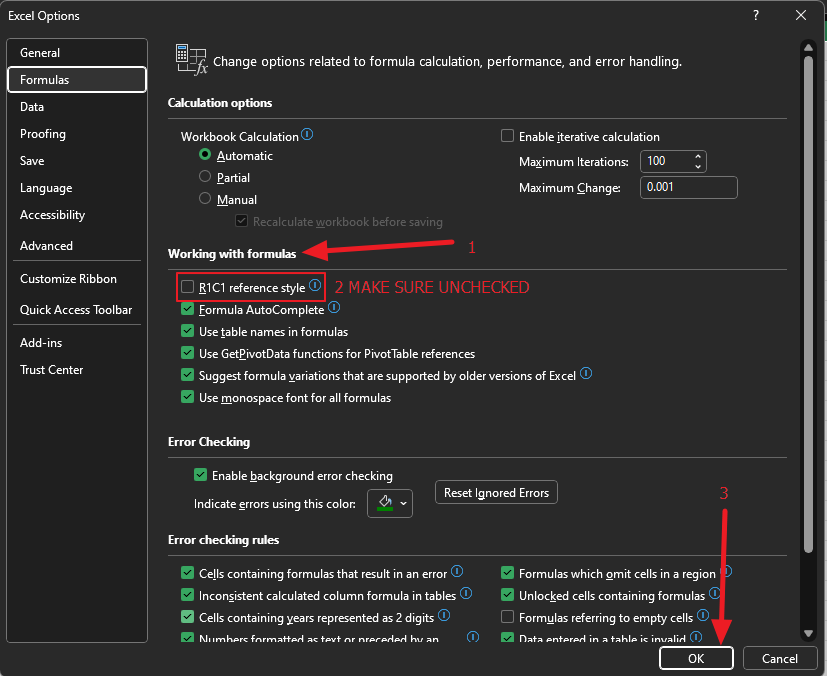
Task: Toggle Formulas which omit cells in a region
Action: point(507,573)
